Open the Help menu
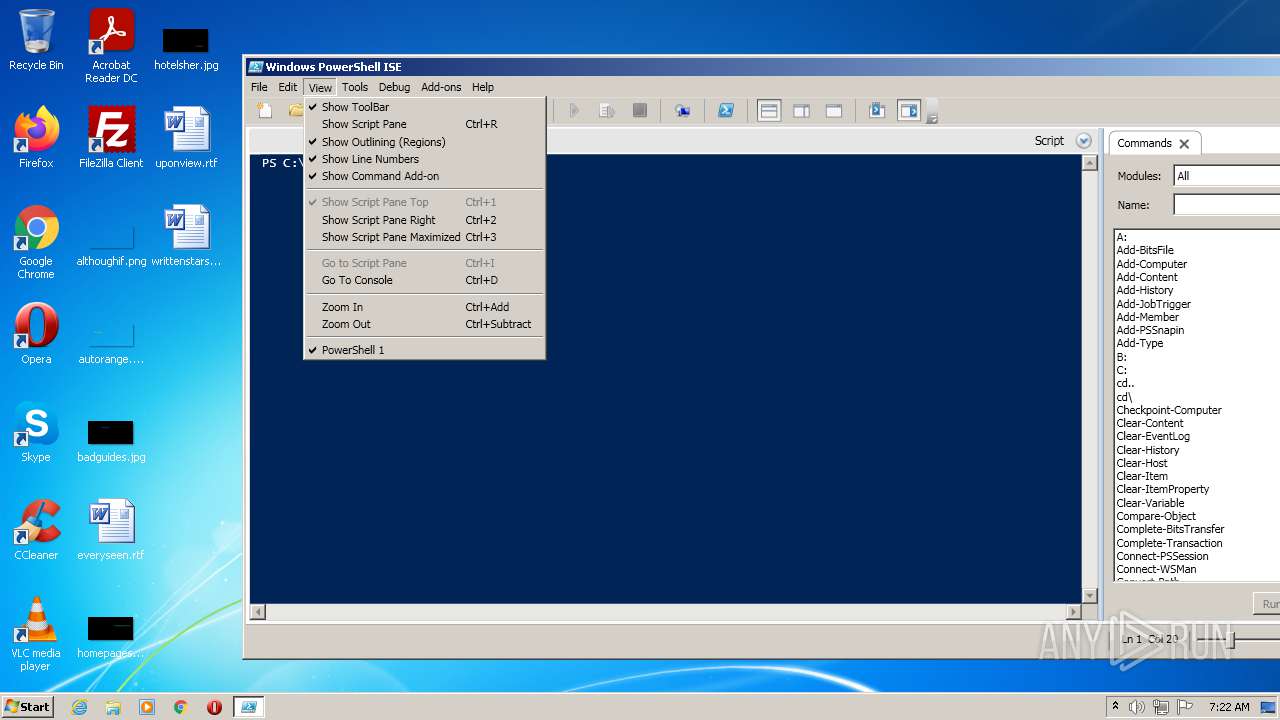Image resolution: width=1280 pixels, height=720 pixels. point(483,87)
